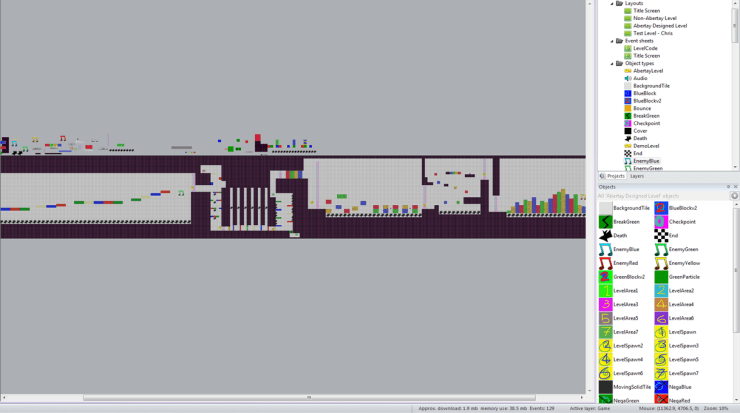Select the EnemyYellow music note object
This screenshot has height=413, width=740.
pyautogui.click(x=677, y=262)
